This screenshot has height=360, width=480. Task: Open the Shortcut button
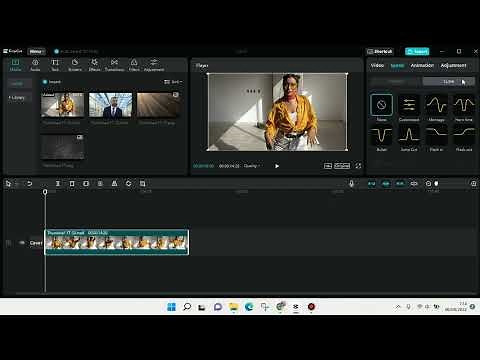click(x=380, y=51)
